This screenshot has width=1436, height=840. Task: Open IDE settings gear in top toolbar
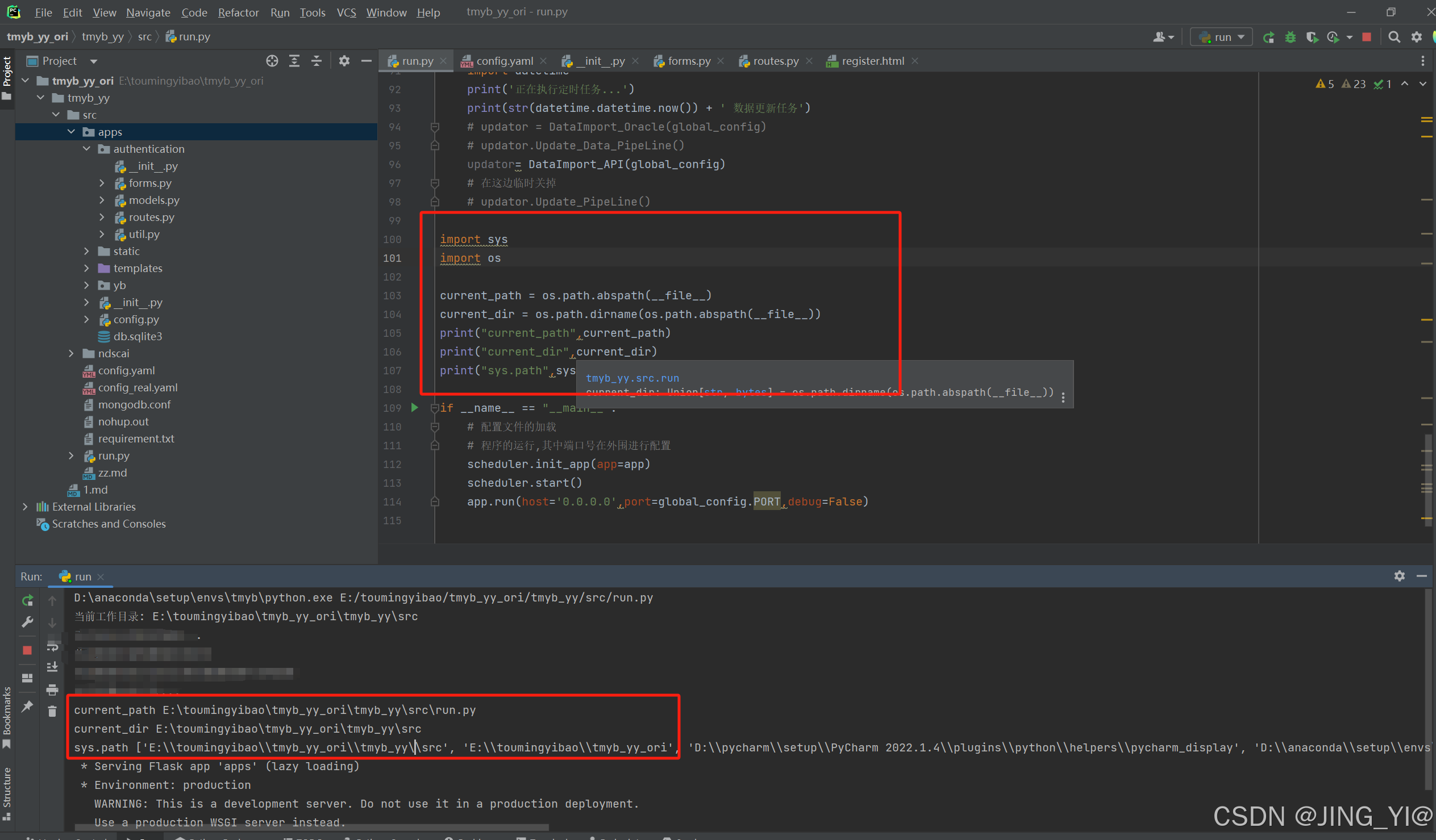click(x=1417, y=37)
